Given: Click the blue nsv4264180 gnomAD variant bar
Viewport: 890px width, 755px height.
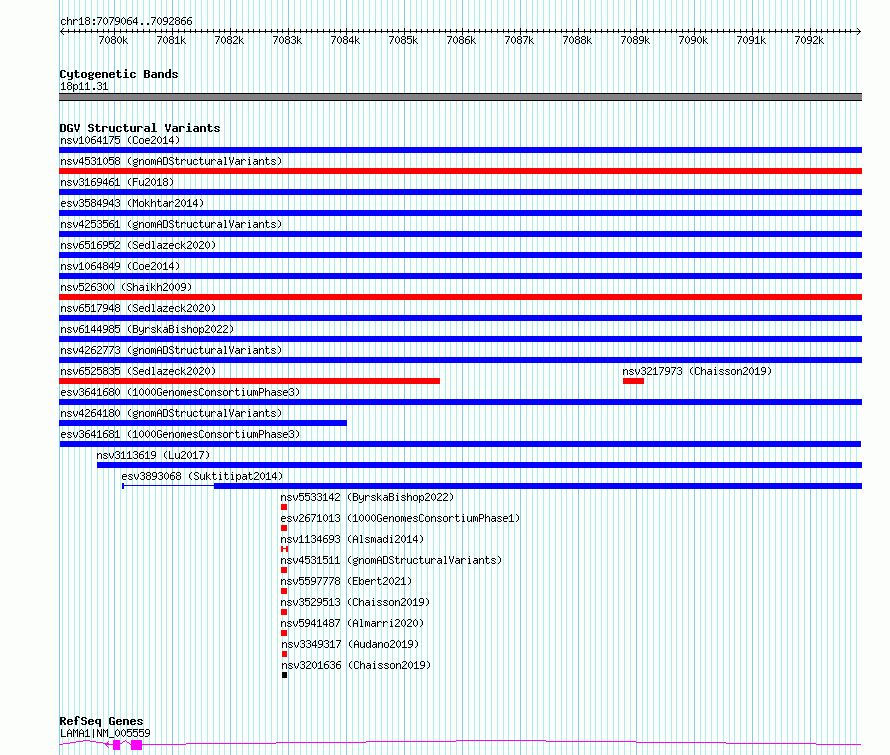Looking at the screenshot, I should (x=203, y=423).
